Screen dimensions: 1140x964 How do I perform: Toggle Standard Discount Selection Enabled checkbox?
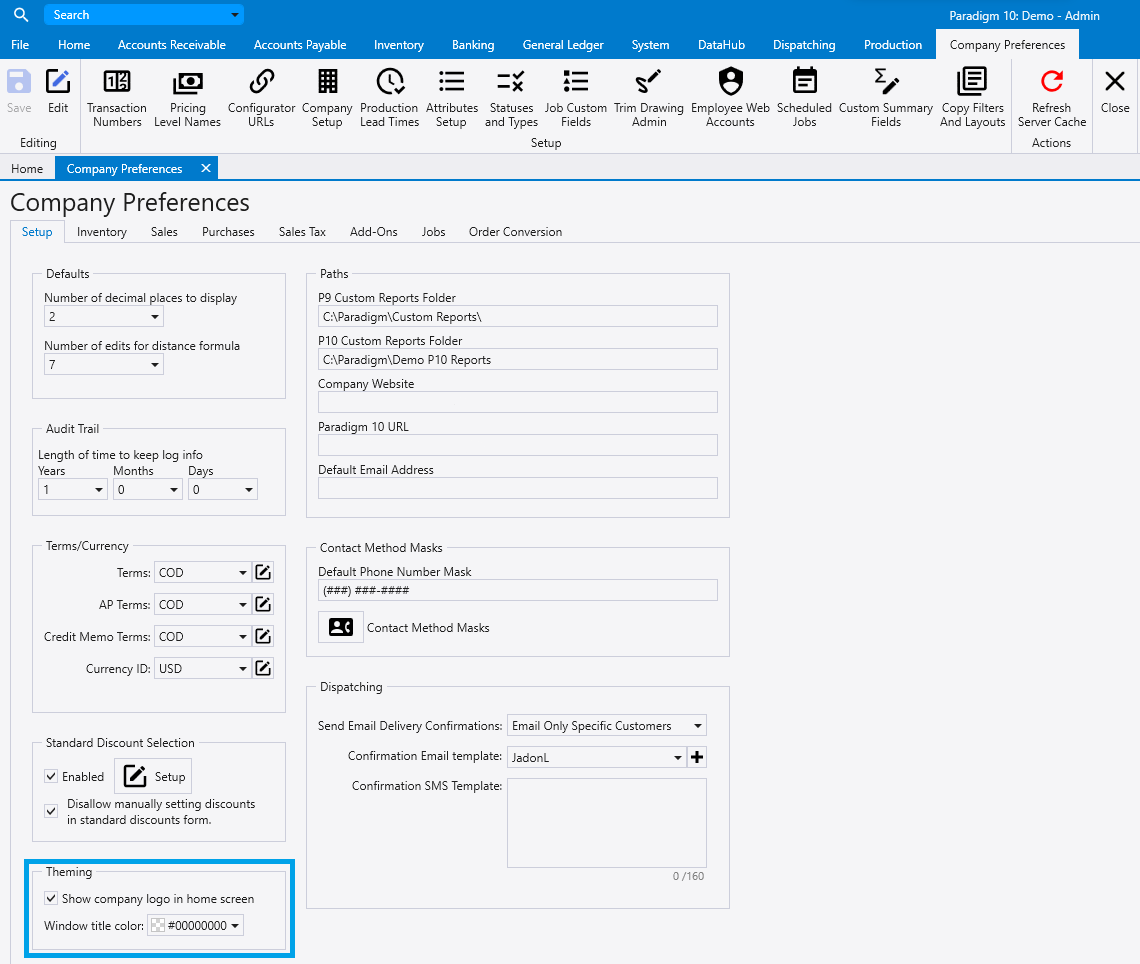click(51, 776)
